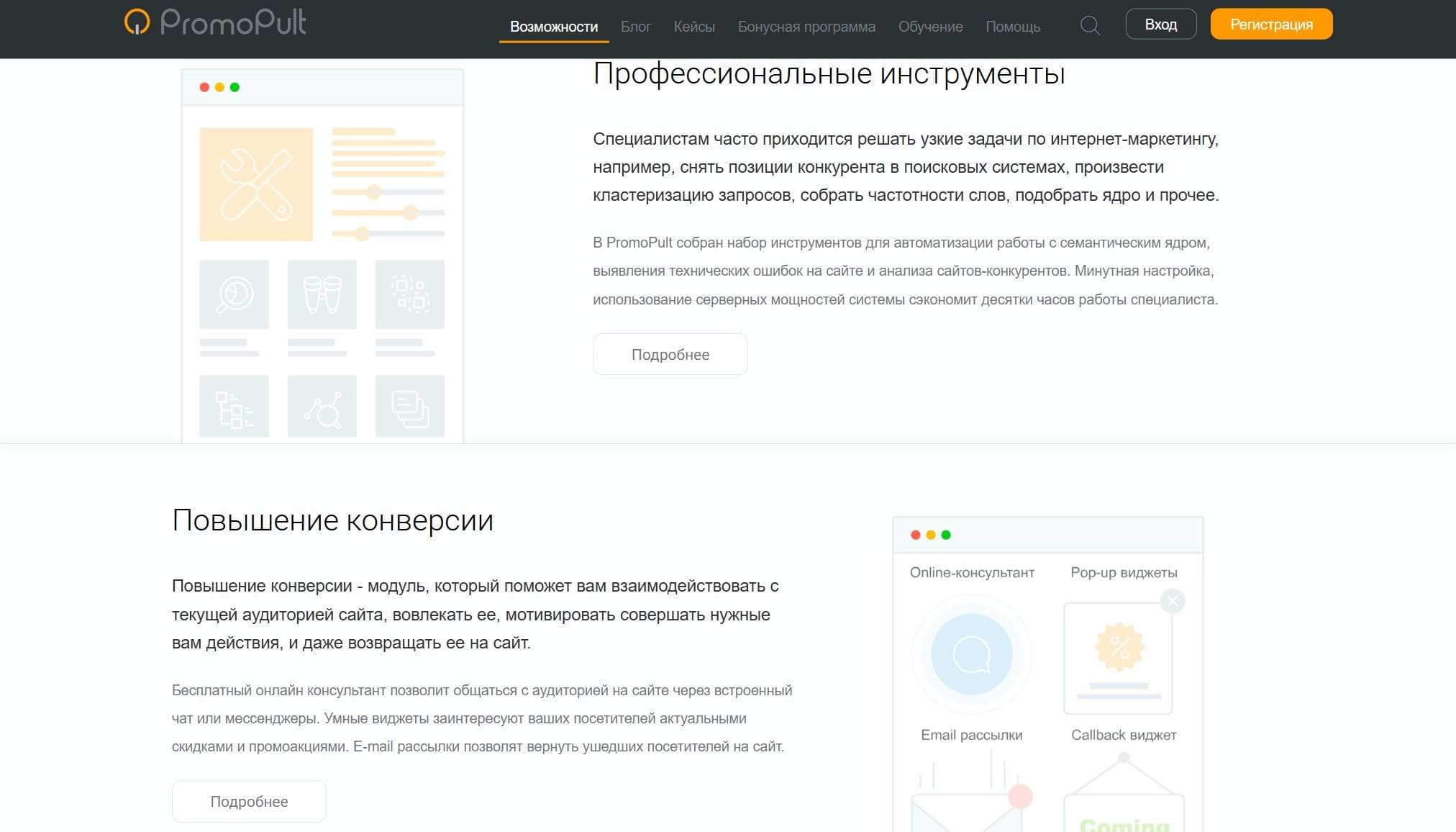Click the middle slider knob in illustration
This screenshot has width=1456, height=832.
click(x=410, y=212)
